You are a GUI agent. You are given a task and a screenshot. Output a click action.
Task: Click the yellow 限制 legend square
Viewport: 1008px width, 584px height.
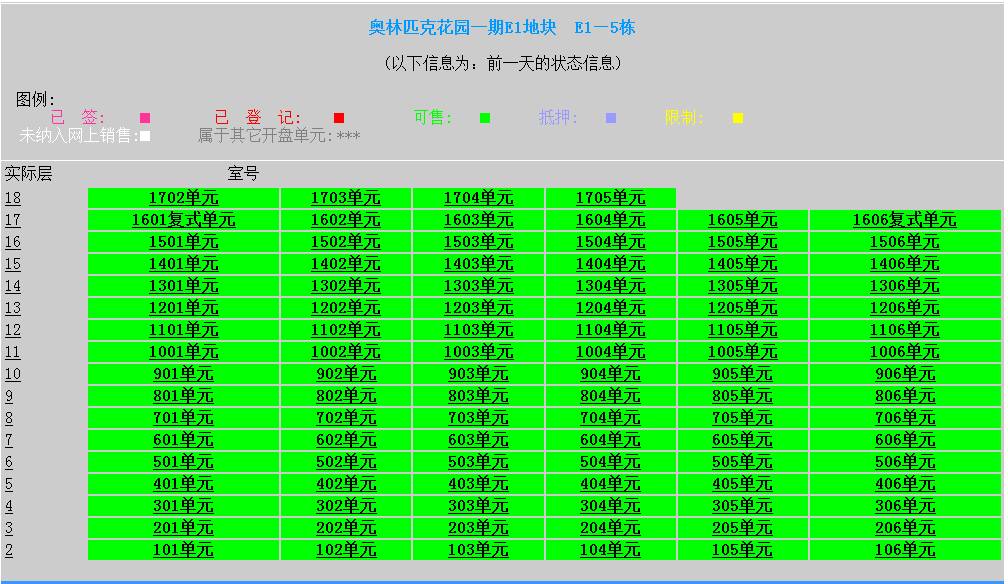[x=738, y=117]
